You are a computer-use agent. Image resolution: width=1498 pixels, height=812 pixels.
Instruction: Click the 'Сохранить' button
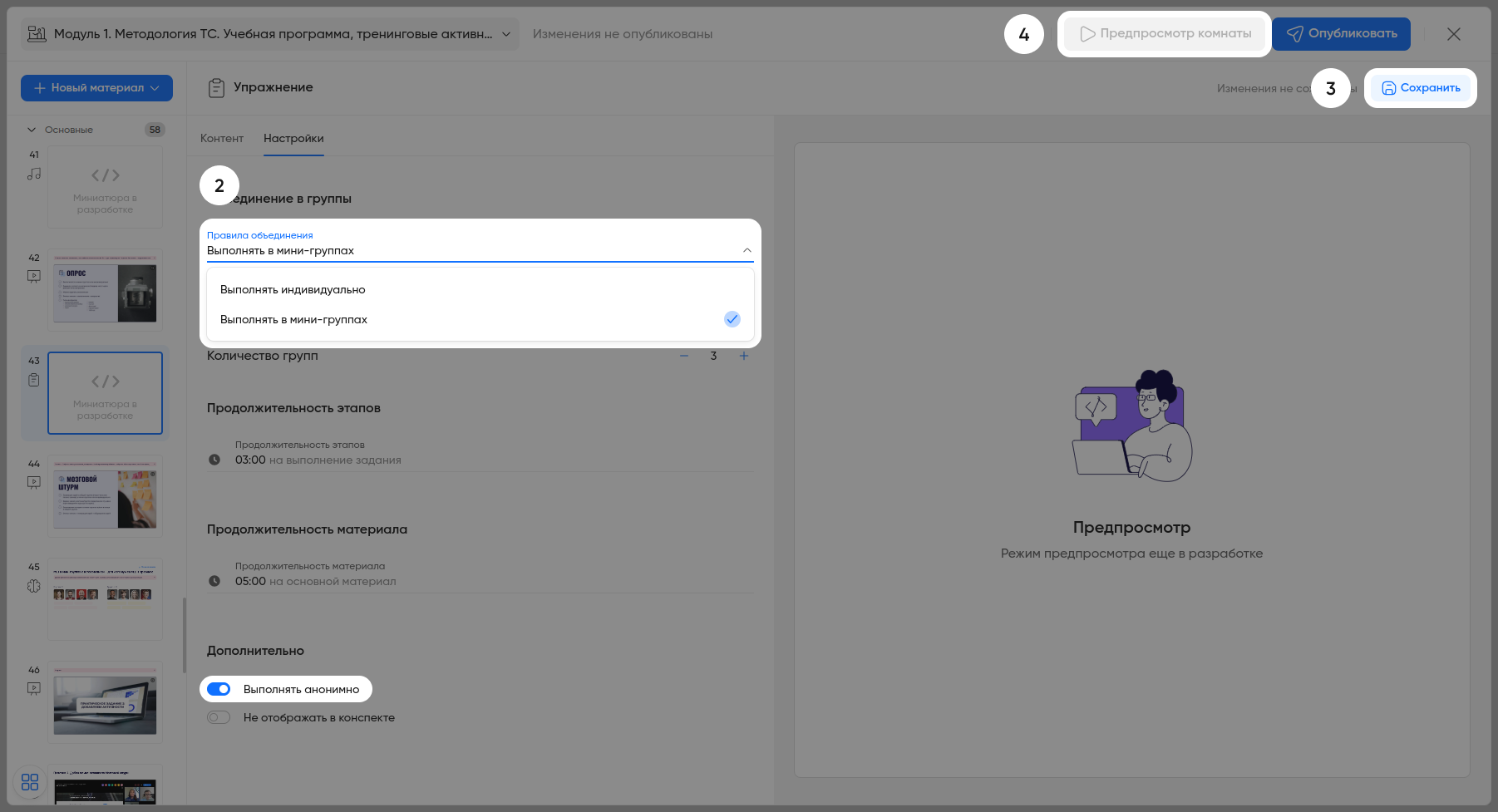tap(1421, 88)
